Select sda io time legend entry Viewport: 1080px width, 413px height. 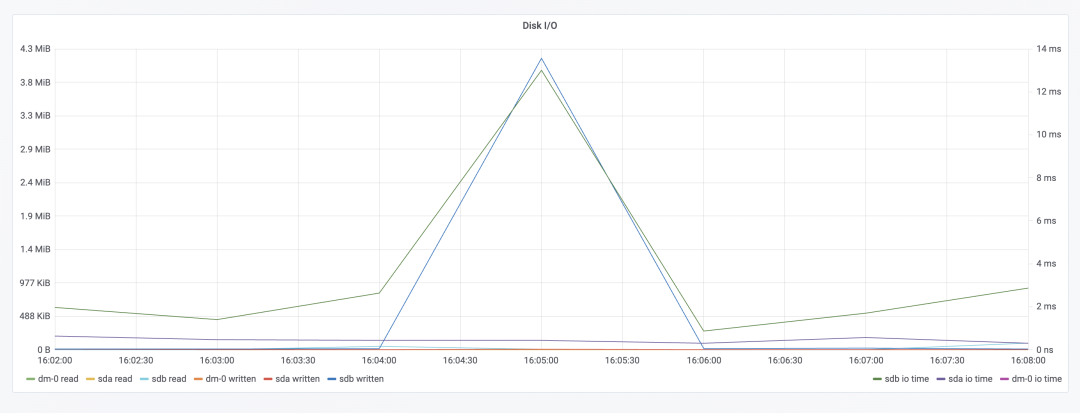coord(969,379)
